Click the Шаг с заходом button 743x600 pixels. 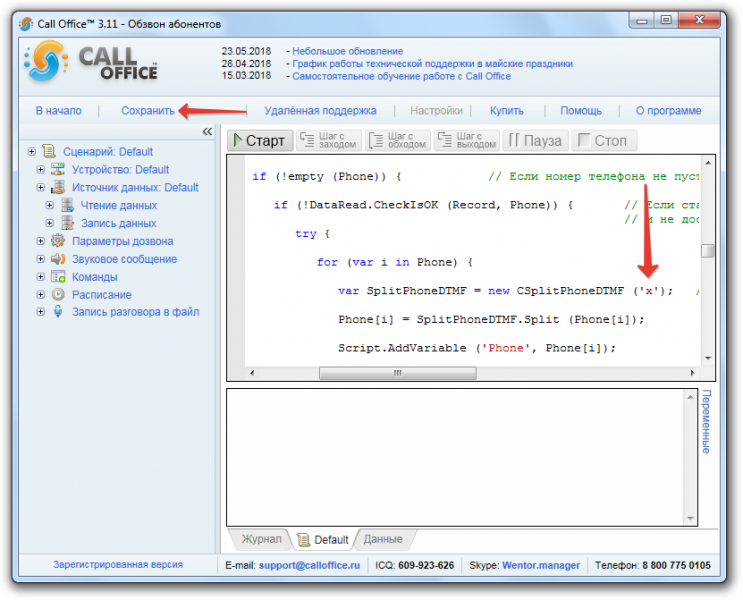329,141
